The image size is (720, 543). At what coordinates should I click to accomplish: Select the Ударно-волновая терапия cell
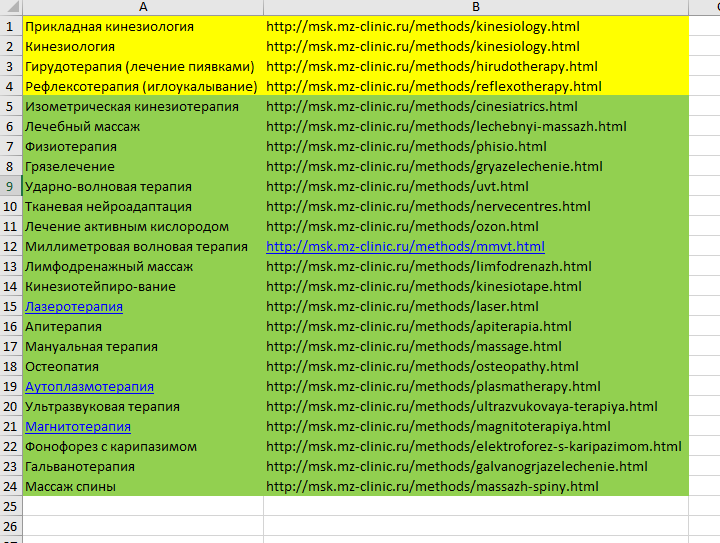pos(108,187)
